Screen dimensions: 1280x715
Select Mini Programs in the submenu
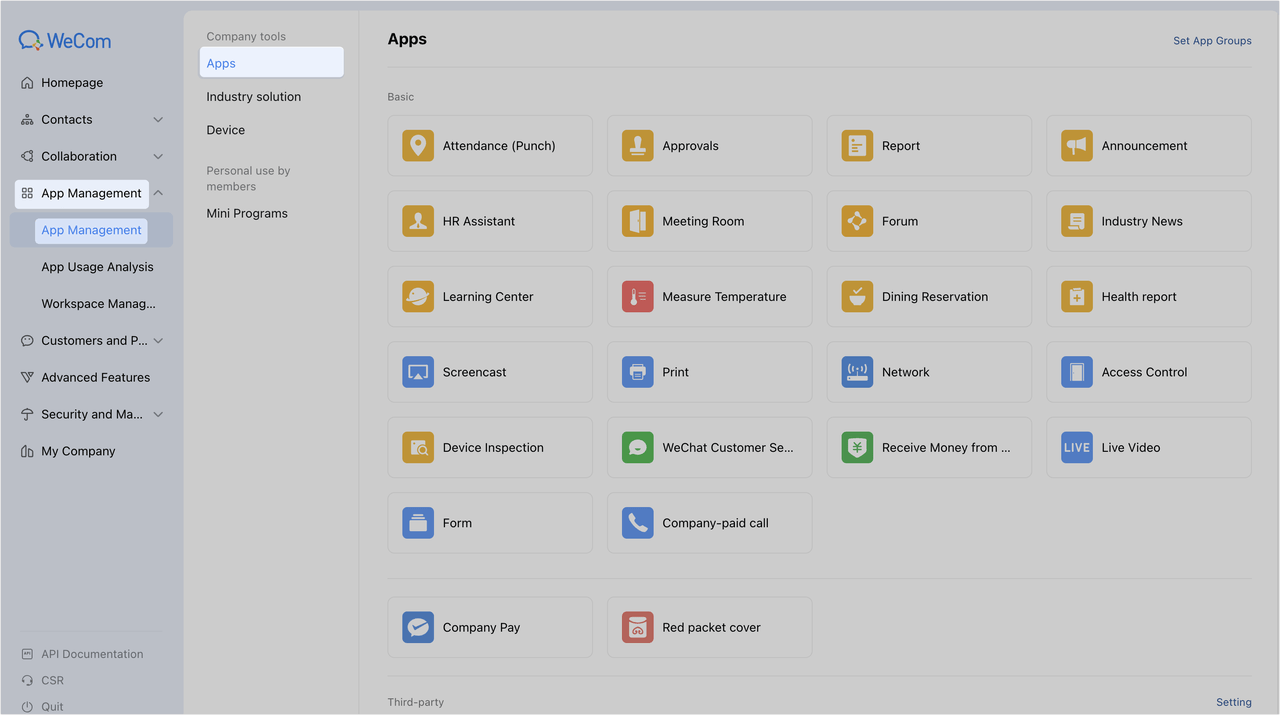(247, 213)
